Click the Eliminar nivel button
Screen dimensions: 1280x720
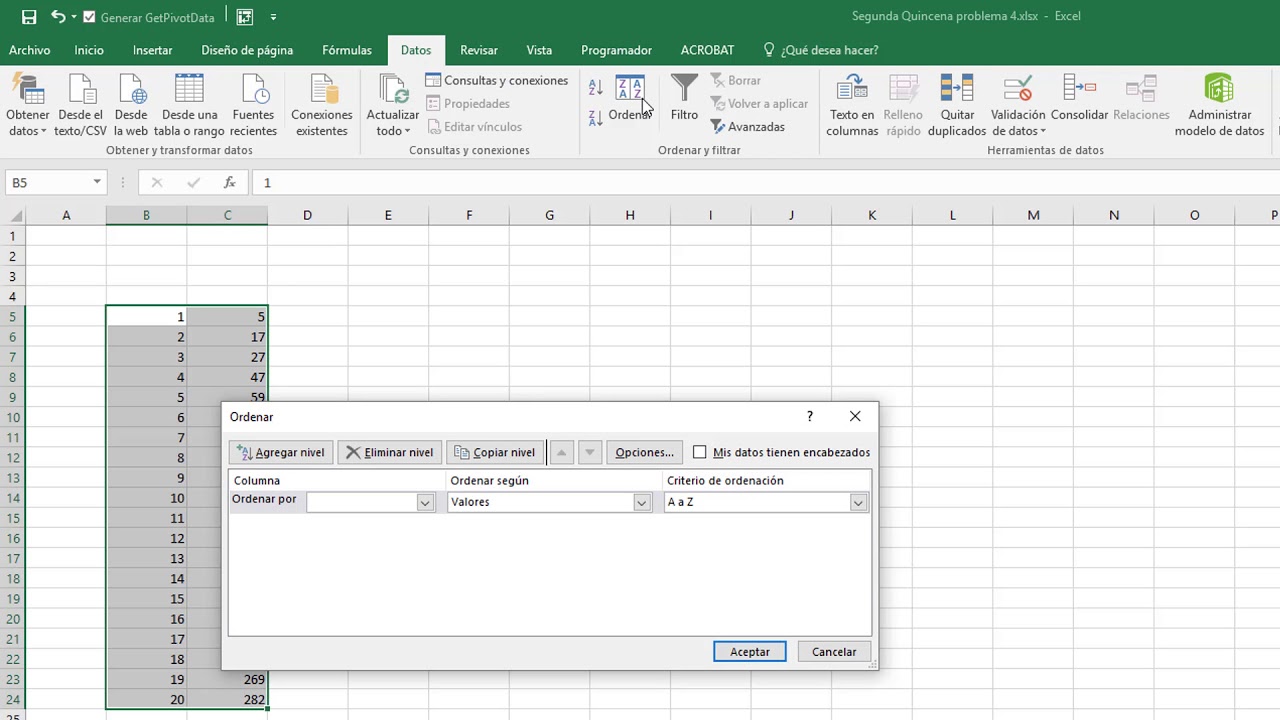[390, 452]
